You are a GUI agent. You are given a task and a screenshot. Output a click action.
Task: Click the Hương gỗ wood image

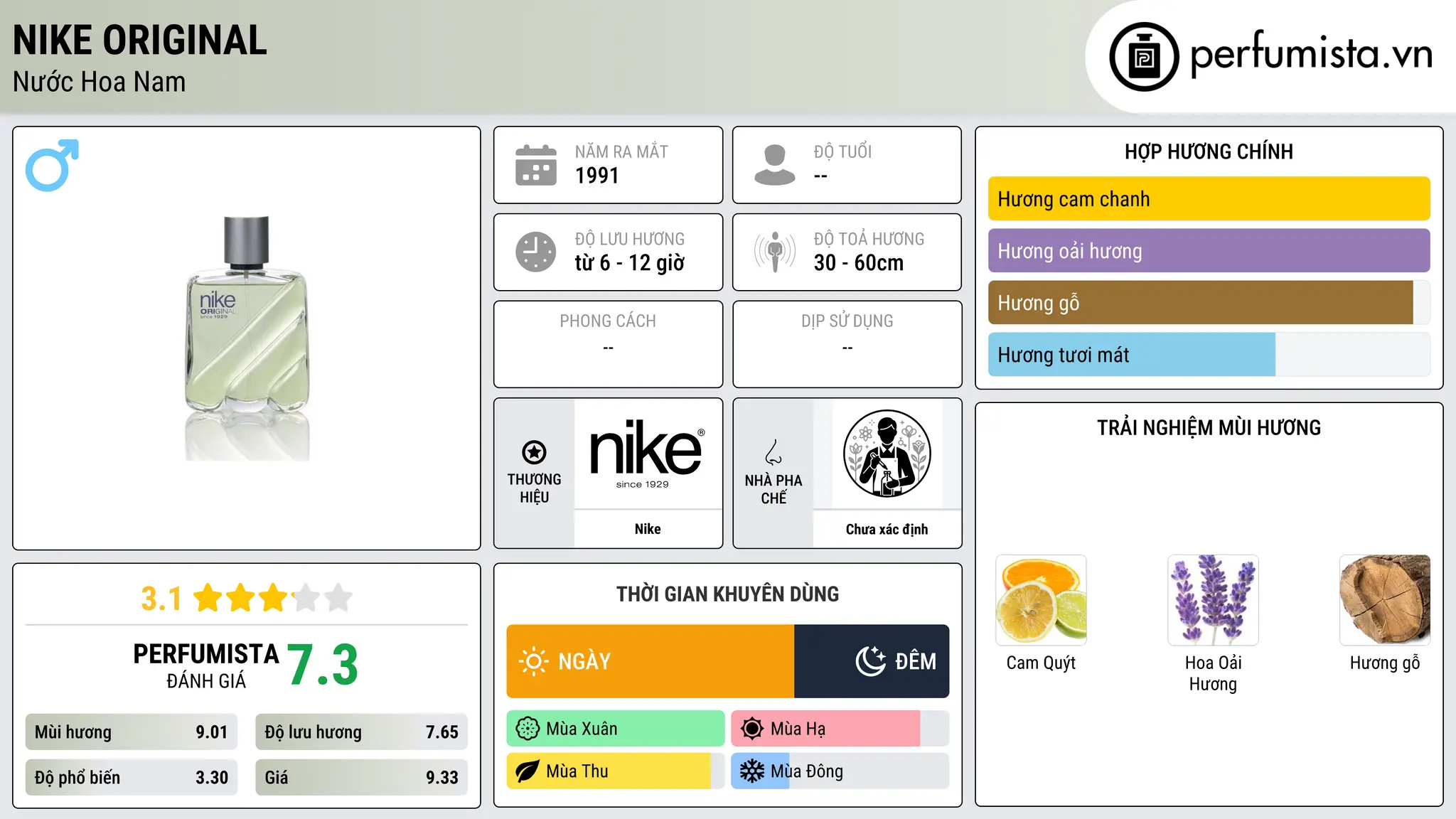coord(1385,600)
